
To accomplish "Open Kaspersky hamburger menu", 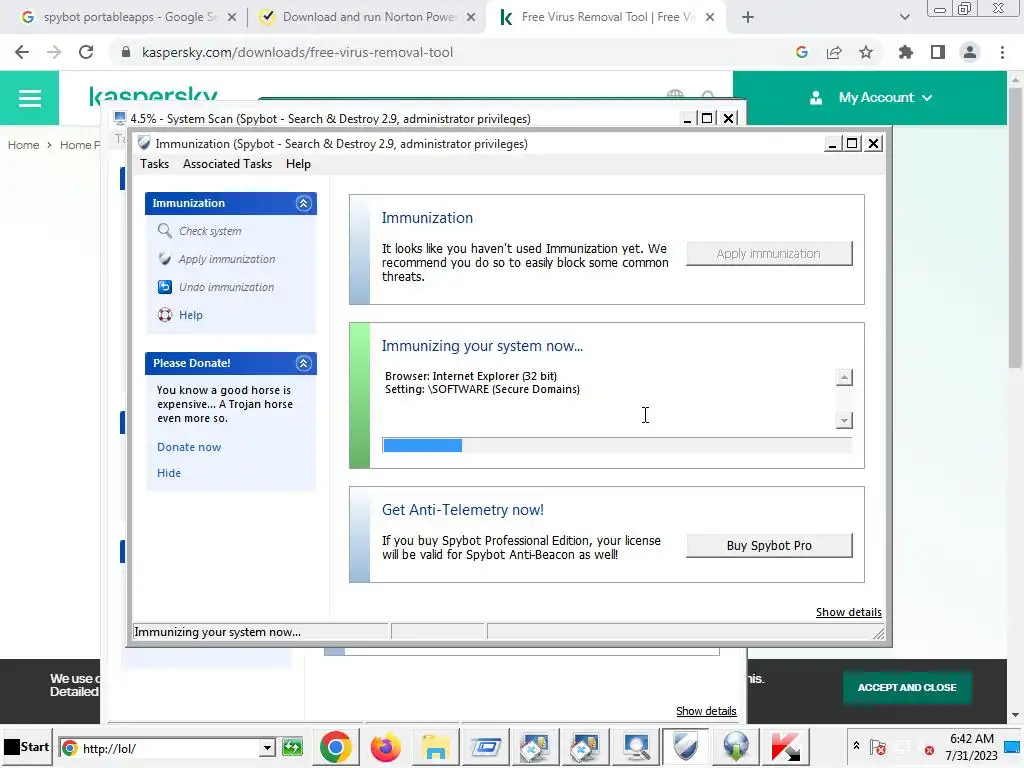I will [29, 98].
